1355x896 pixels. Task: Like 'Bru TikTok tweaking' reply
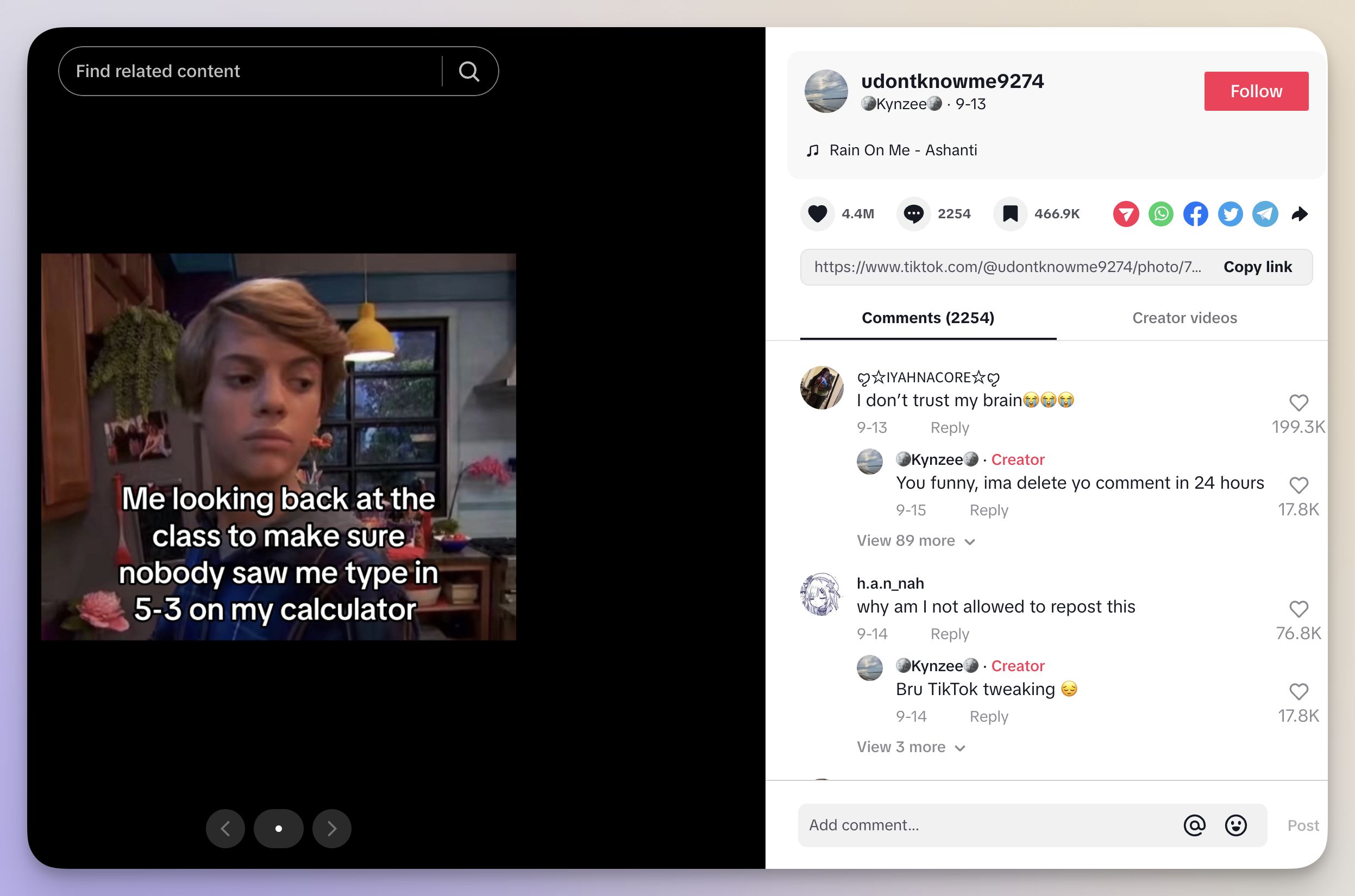tap(1298, 691)
